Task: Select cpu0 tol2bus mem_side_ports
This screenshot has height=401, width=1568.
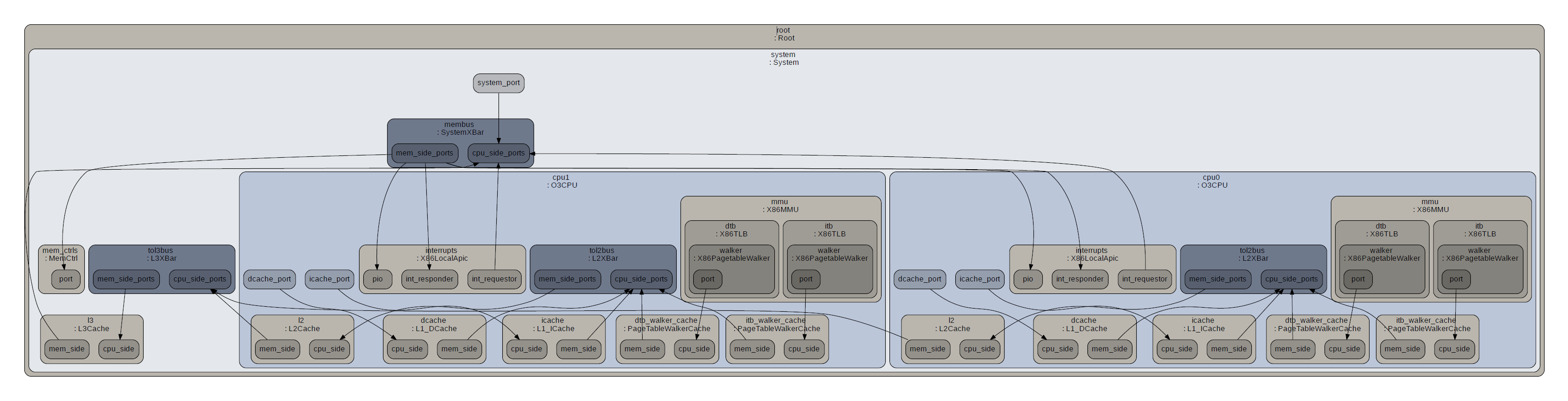Action: coord(1217,280)
